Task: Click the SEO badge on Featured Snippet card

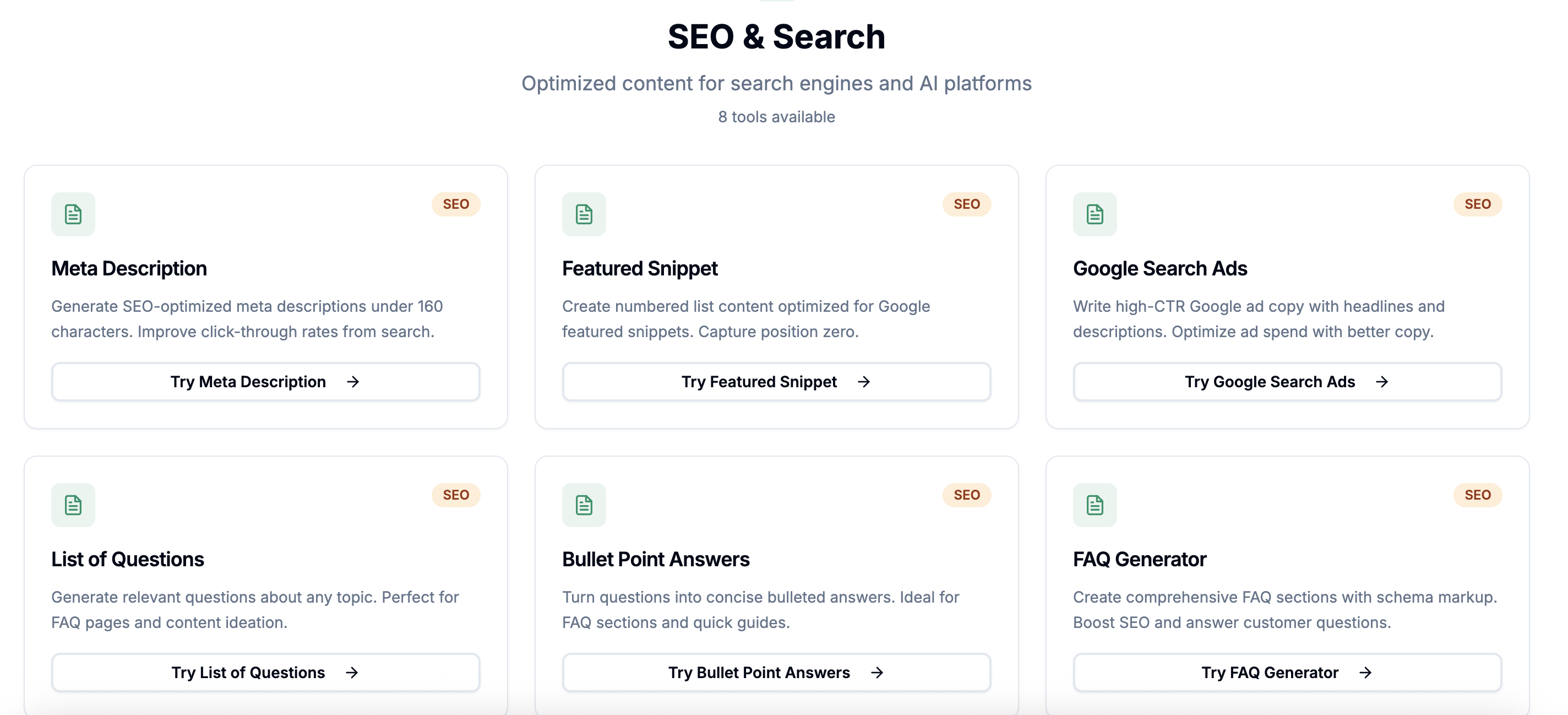Action: [967, 204]
